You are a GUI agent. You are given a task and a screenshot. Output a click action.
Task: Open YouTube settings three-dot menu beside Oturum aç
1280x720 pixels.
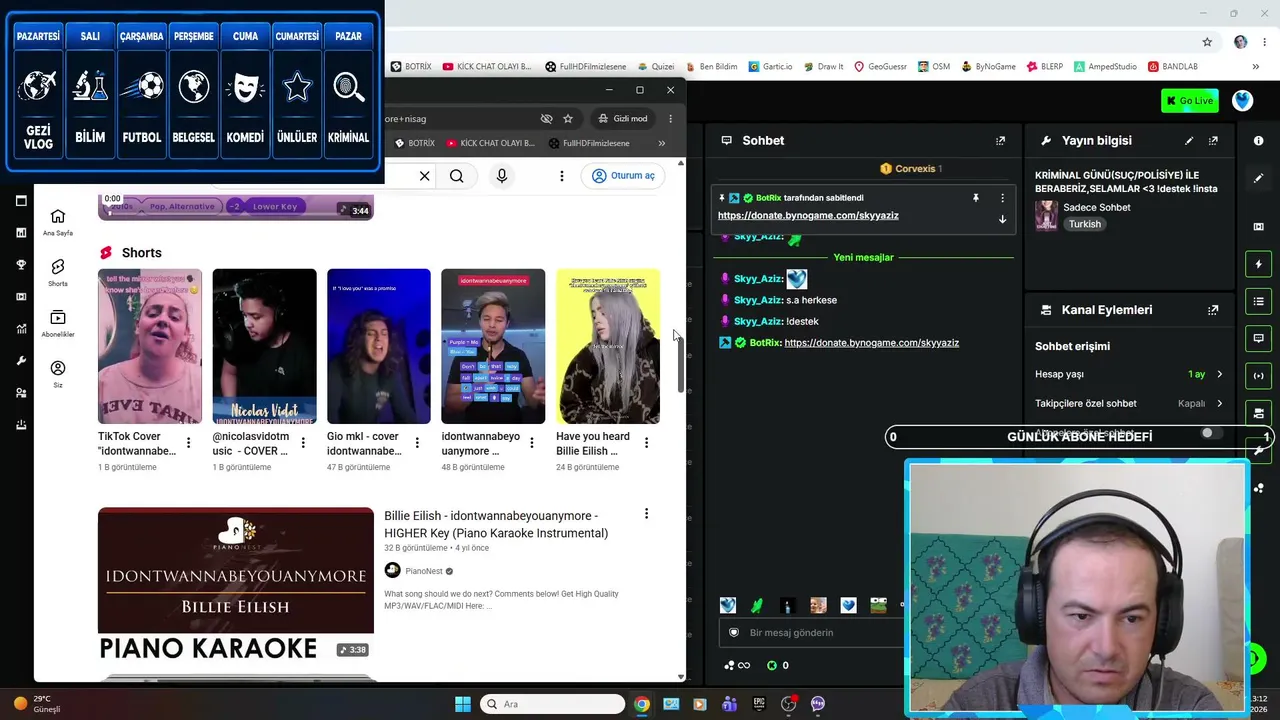coord(562,176)
